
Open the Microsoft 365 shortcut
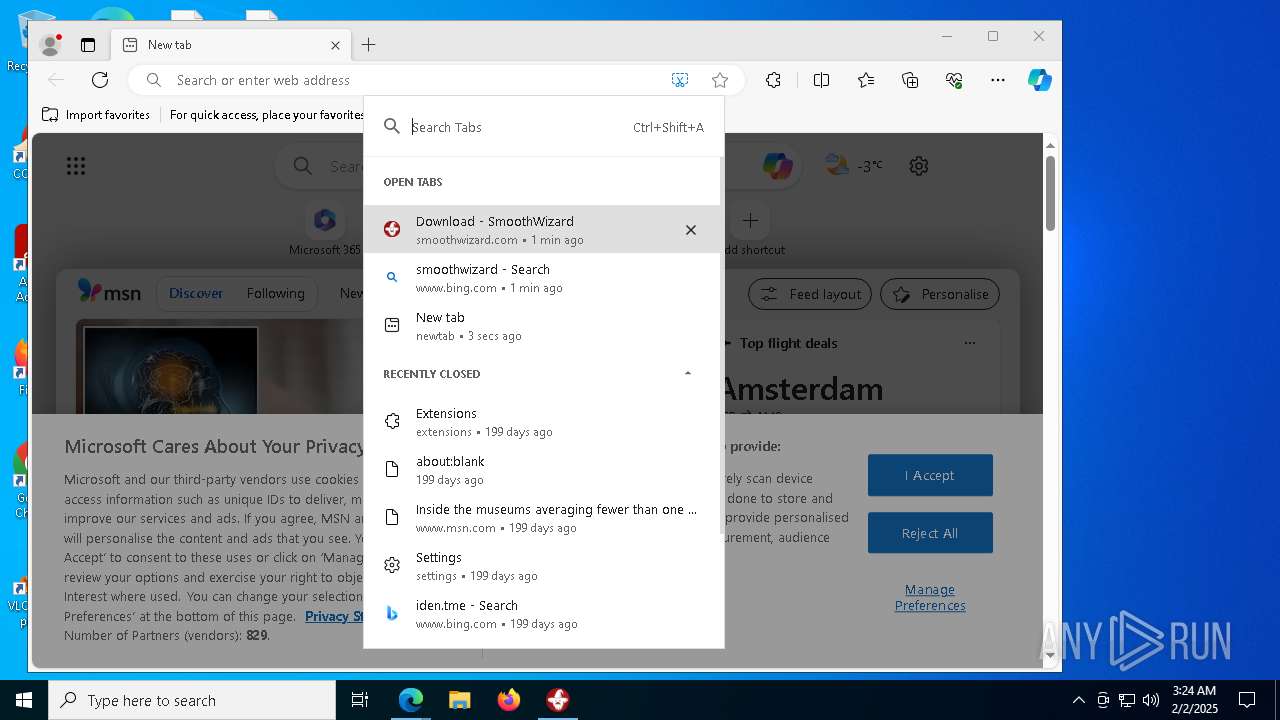324,231
